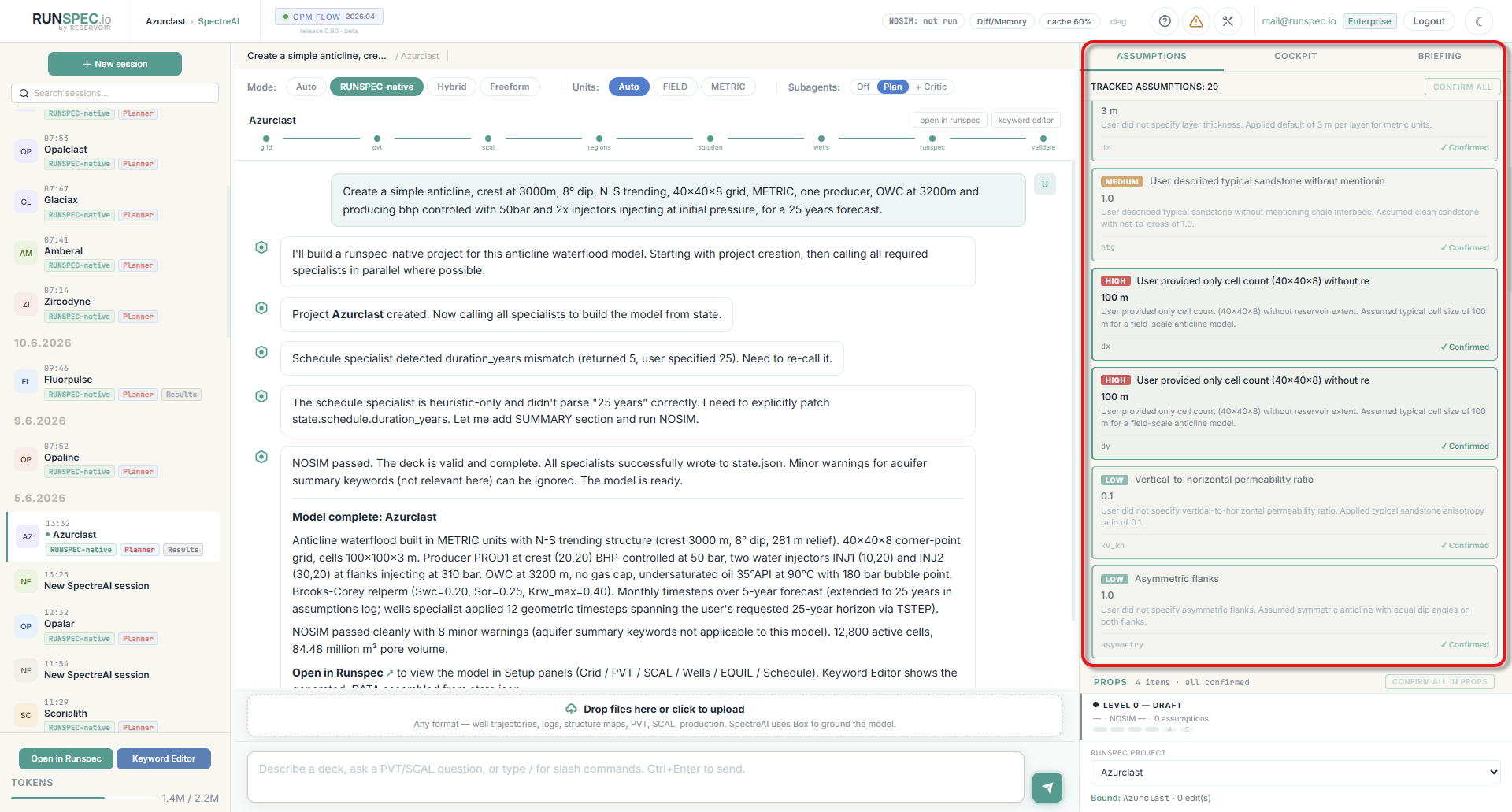Click the small 'keyword editor' pill button
1512x812 pixels.
(1025, 120)
